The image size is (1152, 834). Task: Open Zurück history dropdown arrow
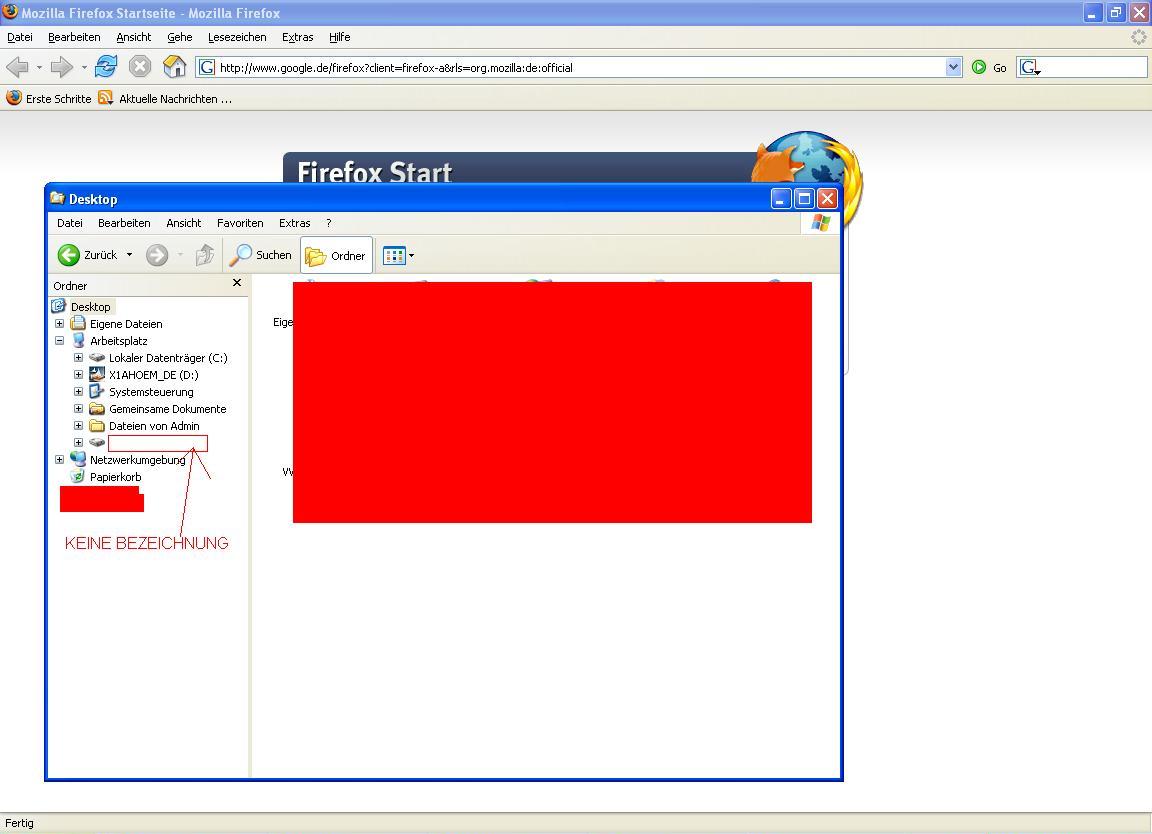129,255
